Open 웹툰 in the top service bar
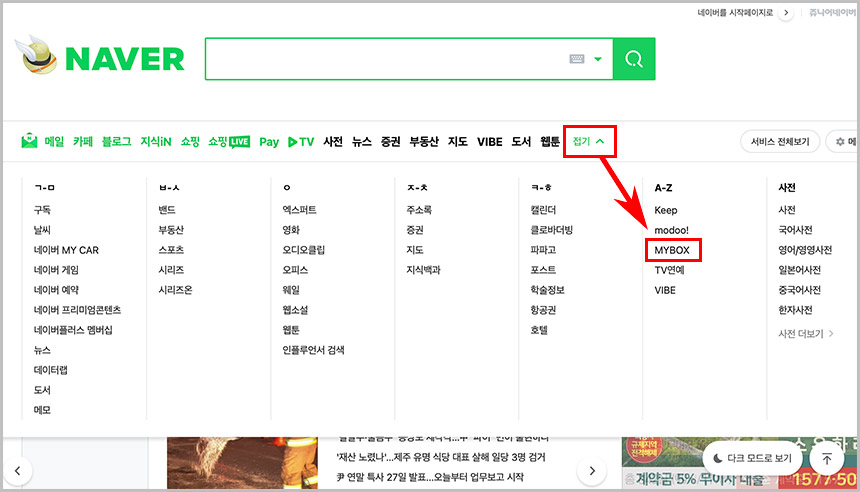This screenshot has width=860, height=492. coord(550,142)
